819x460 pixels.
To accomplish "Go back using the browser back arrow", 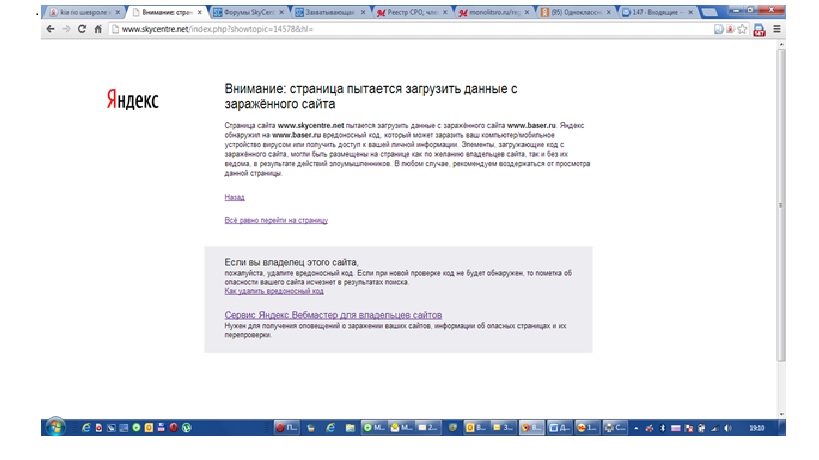I will 50,29.
